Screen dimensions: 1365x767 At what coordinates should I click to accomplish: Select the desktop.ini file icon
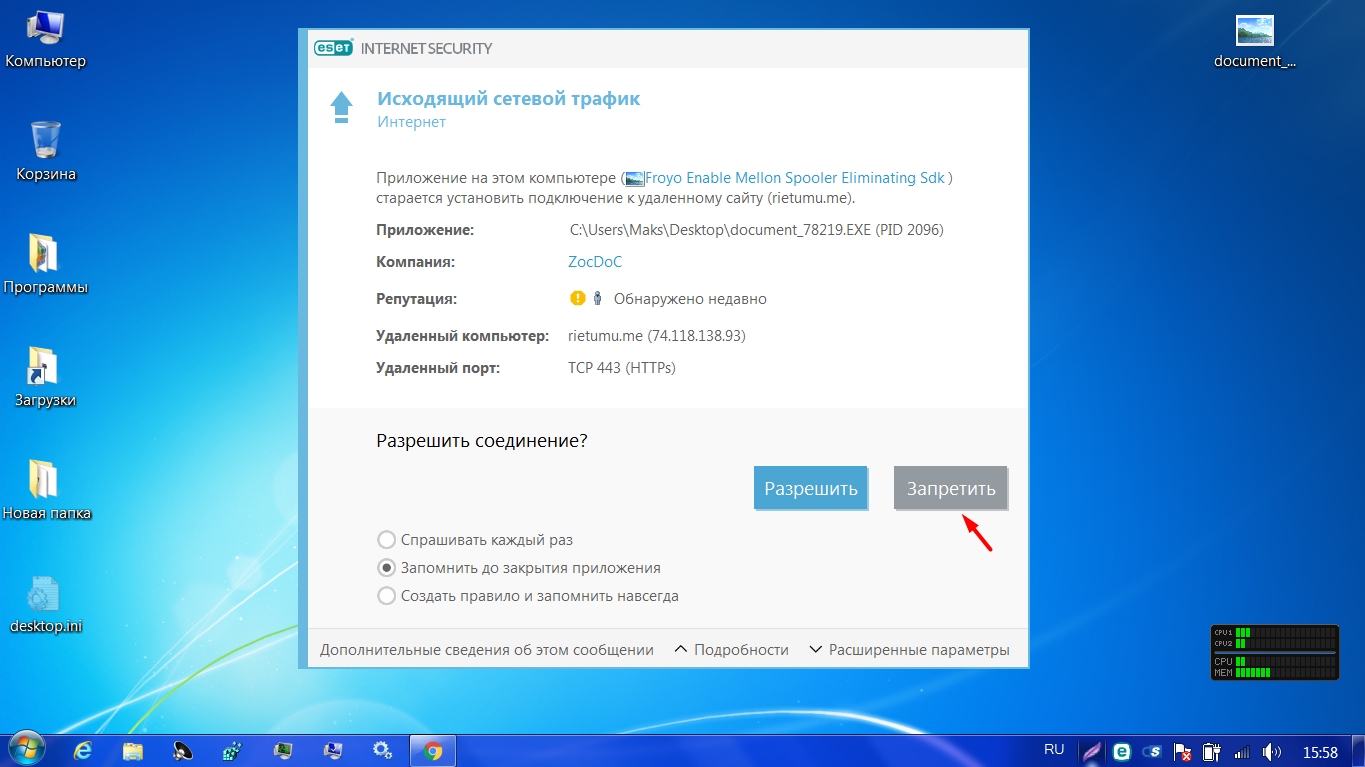click(x=46, y=605)
